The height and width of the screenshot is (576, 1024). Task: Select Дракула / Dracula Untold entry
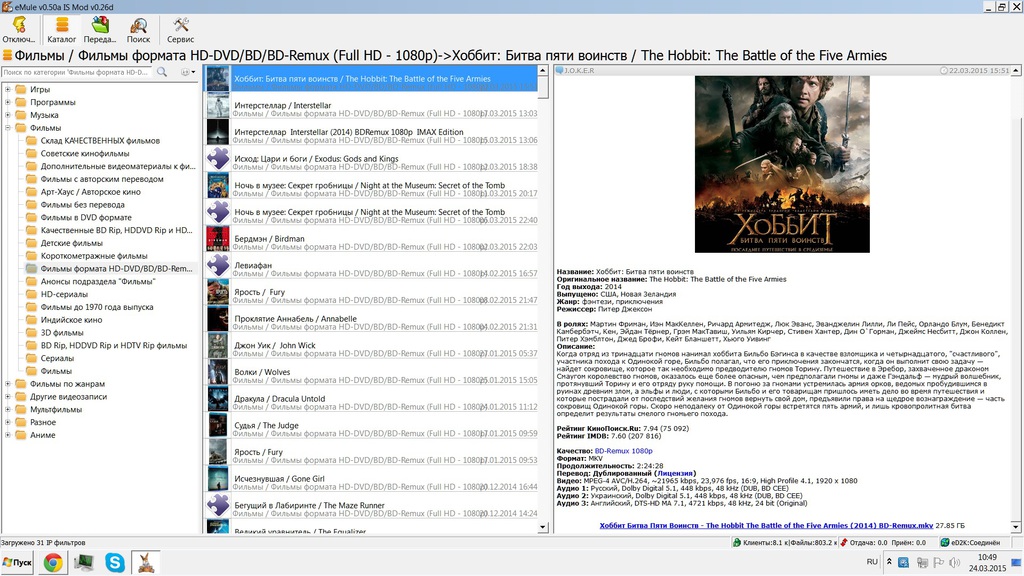click(371, 399)
